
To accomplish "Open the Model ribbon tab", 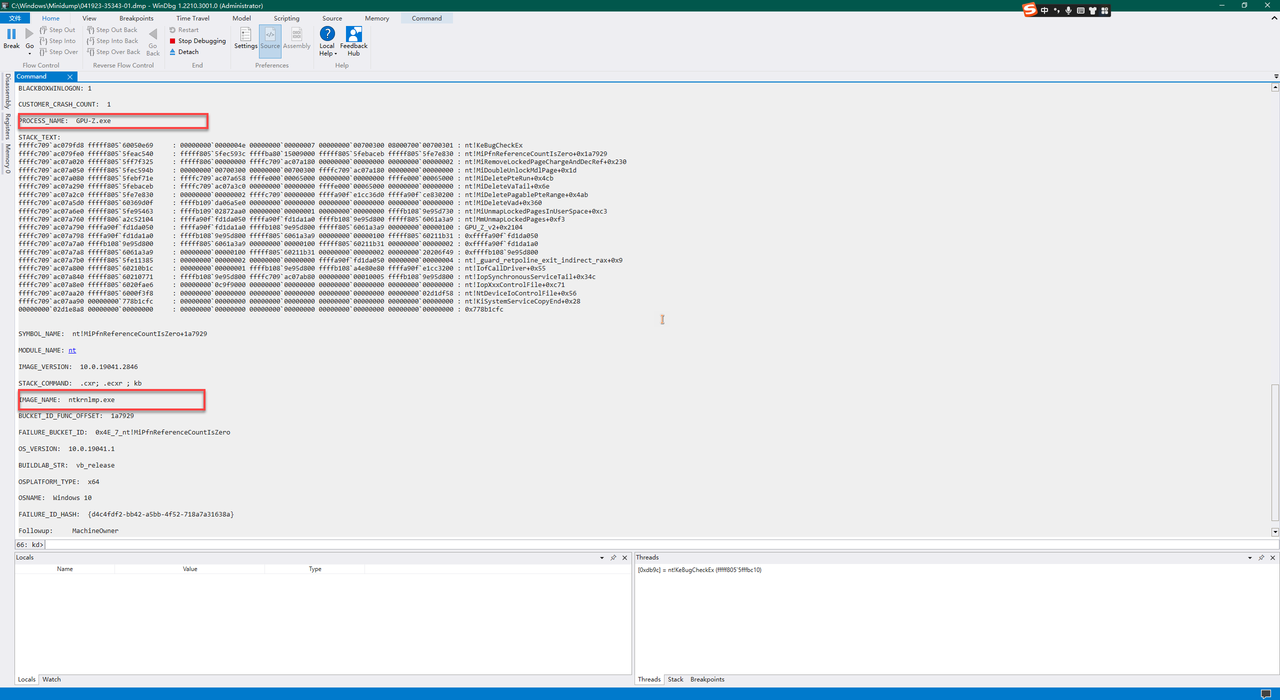I will point(242,18).
